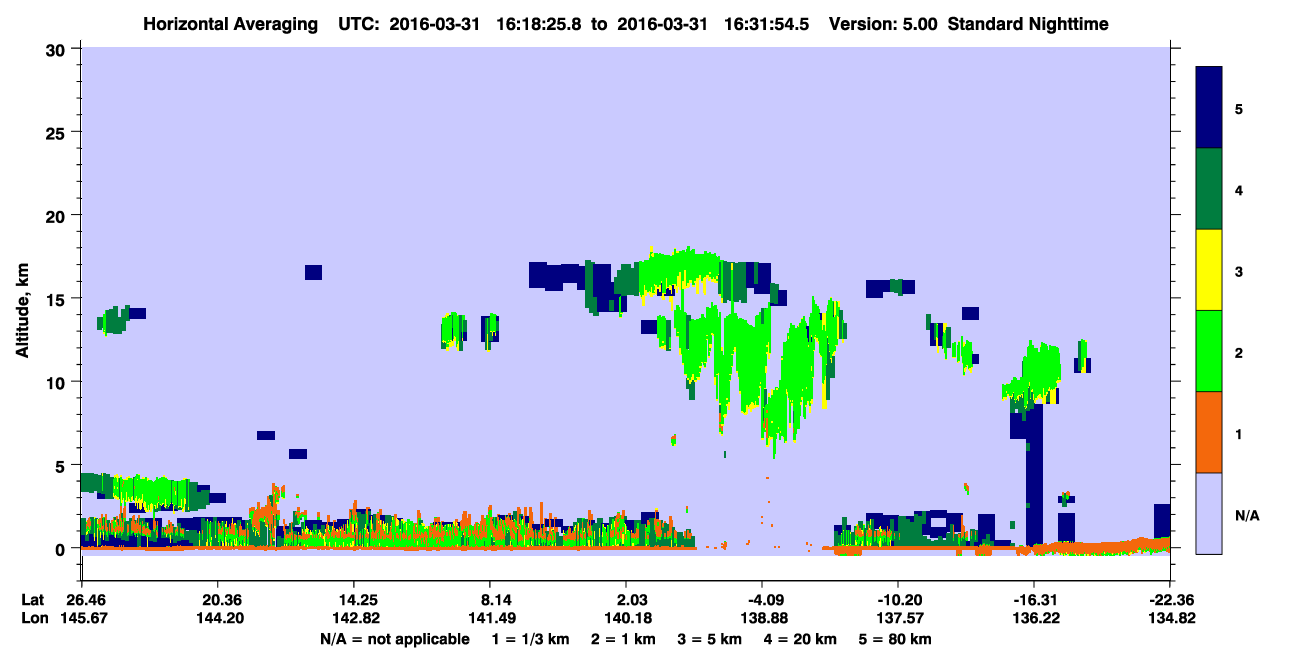
Task: Click the colorbar label 5
Action: coord(1239,108)
